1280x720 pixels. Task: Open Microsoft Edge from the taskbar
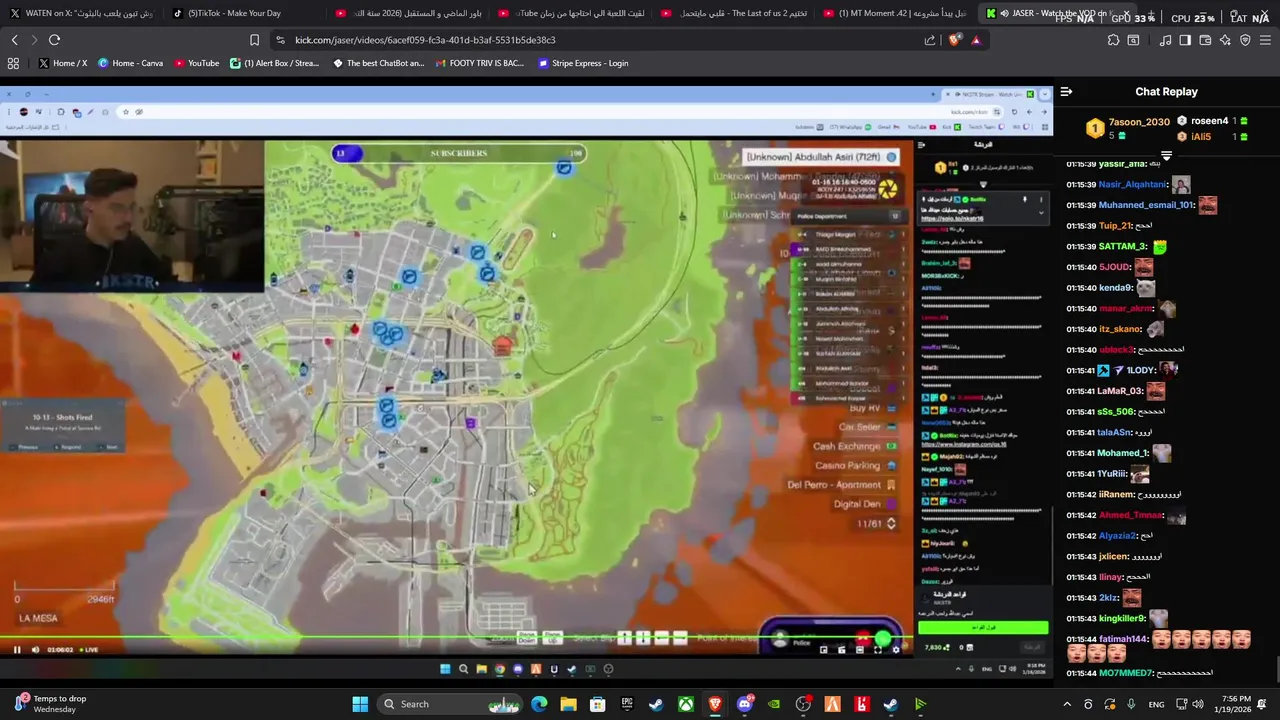[539, 704]
